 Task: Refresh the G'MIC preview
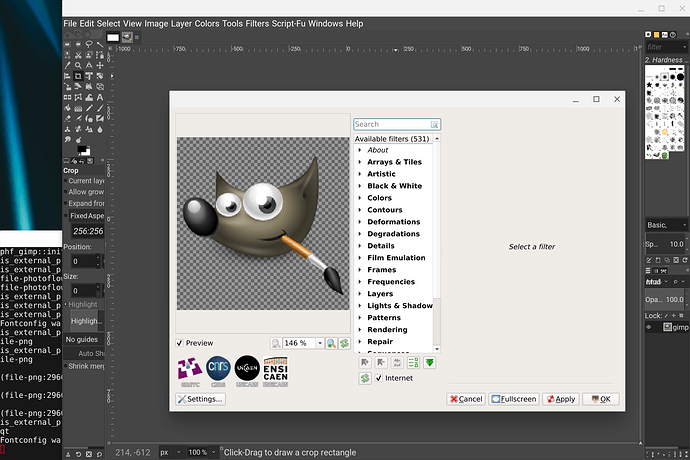(345, 343)
